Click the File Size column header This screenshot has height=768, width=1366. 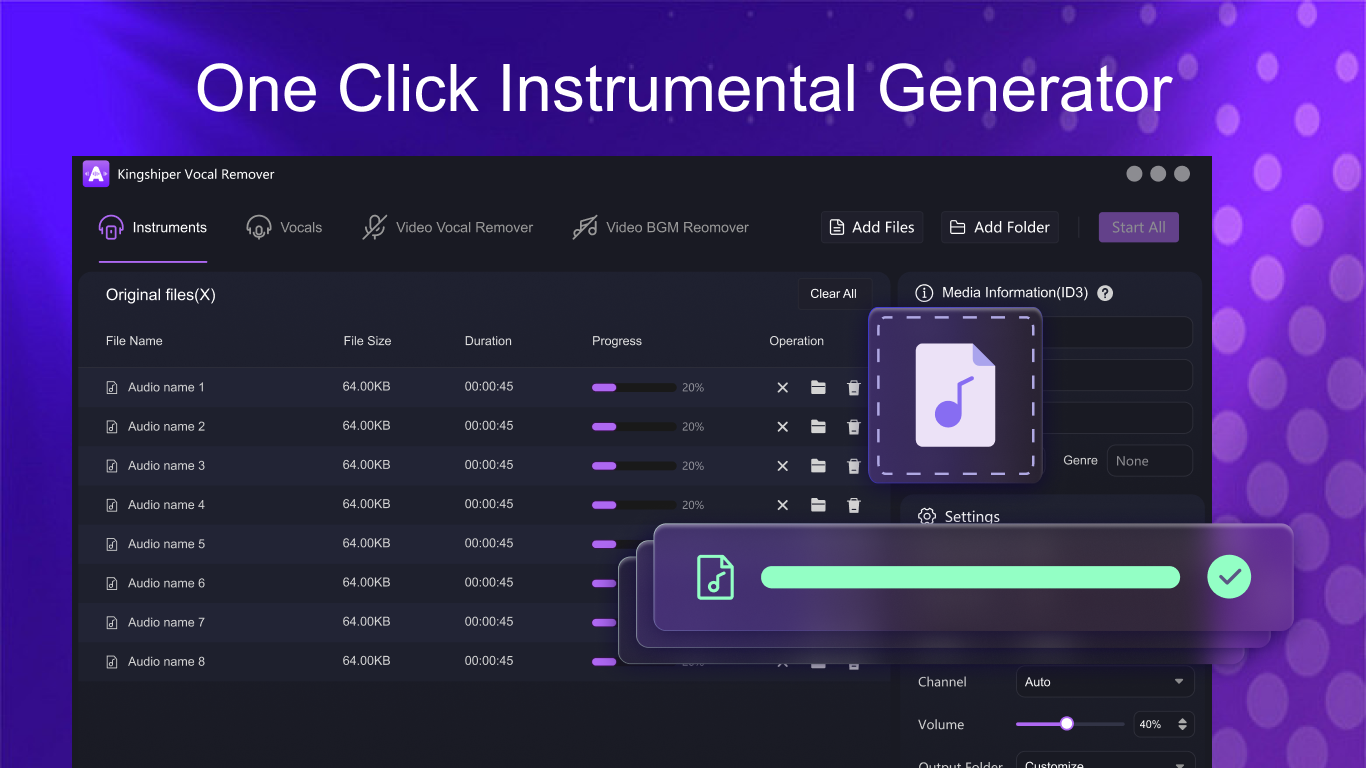[367, 341]
